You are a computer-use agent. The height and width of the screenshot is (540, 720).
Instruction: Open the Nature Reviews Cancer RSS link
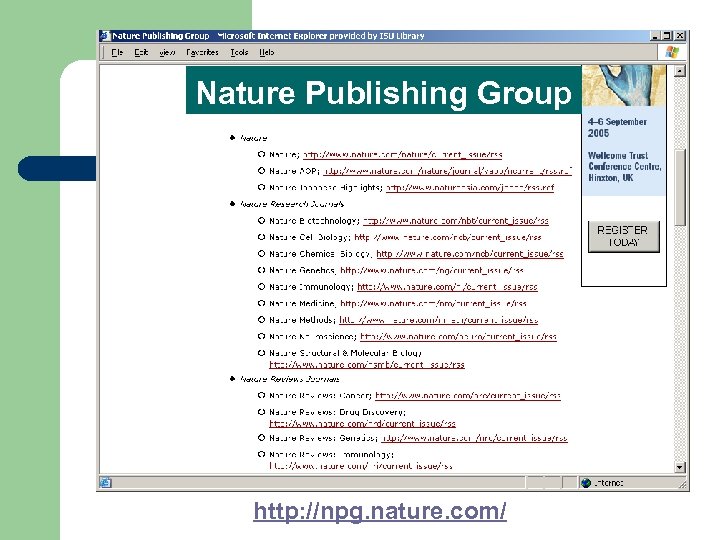(468, 395)
